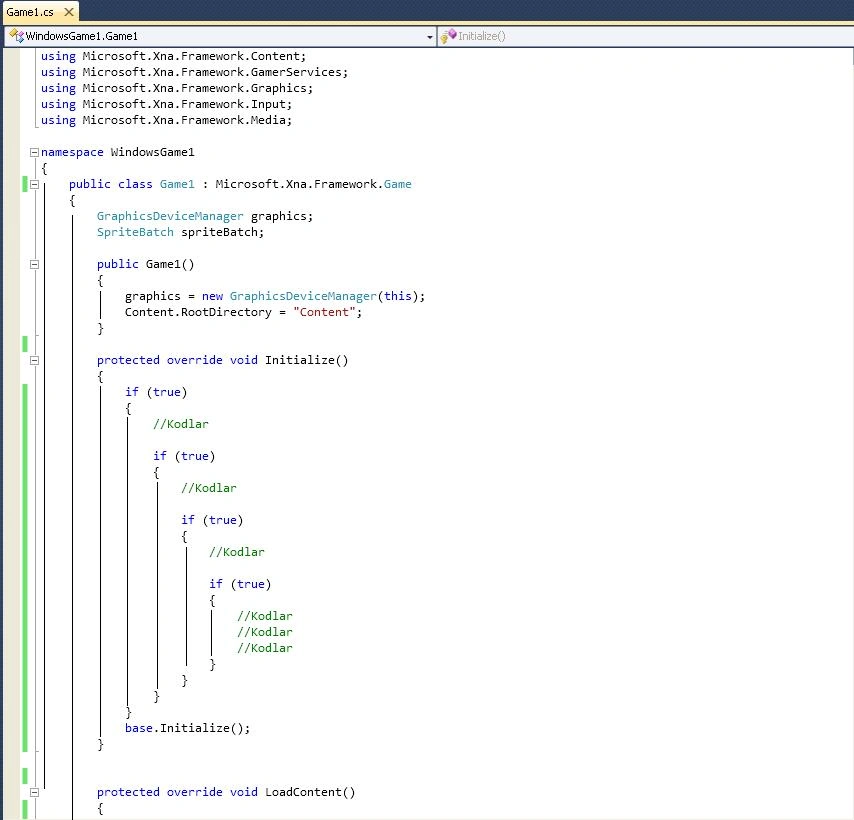854x820 pixels.
Task: Collapse the Game1 class definition
Action: click(34, 185)
